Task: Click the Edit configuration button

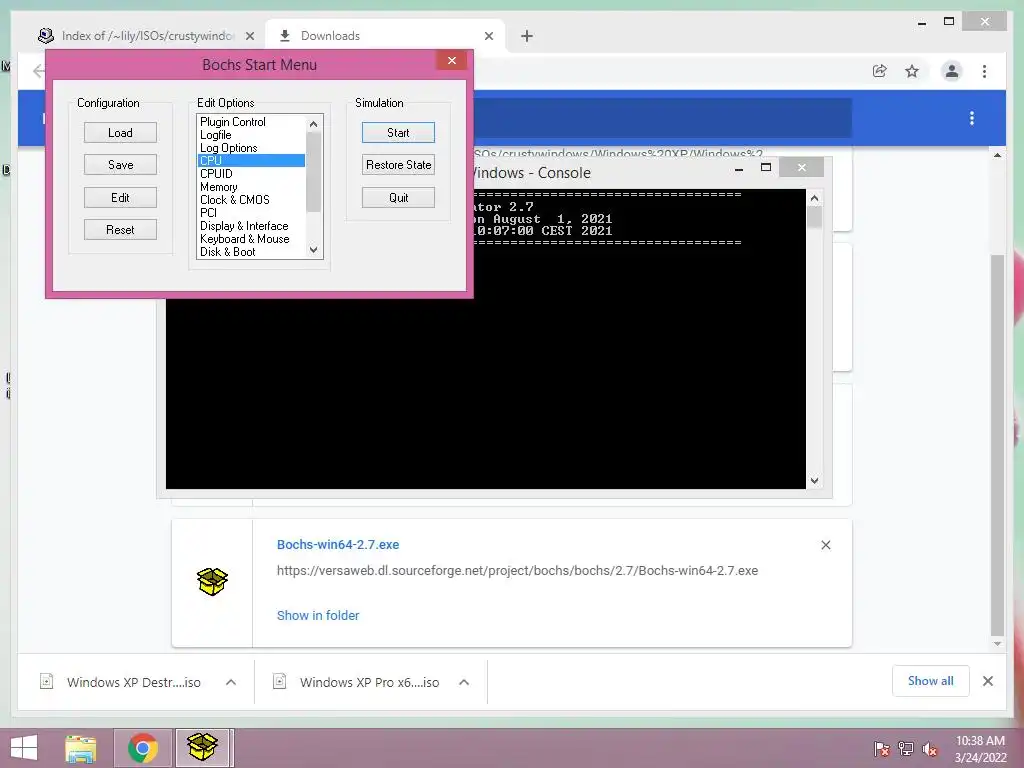Action: 120,197
